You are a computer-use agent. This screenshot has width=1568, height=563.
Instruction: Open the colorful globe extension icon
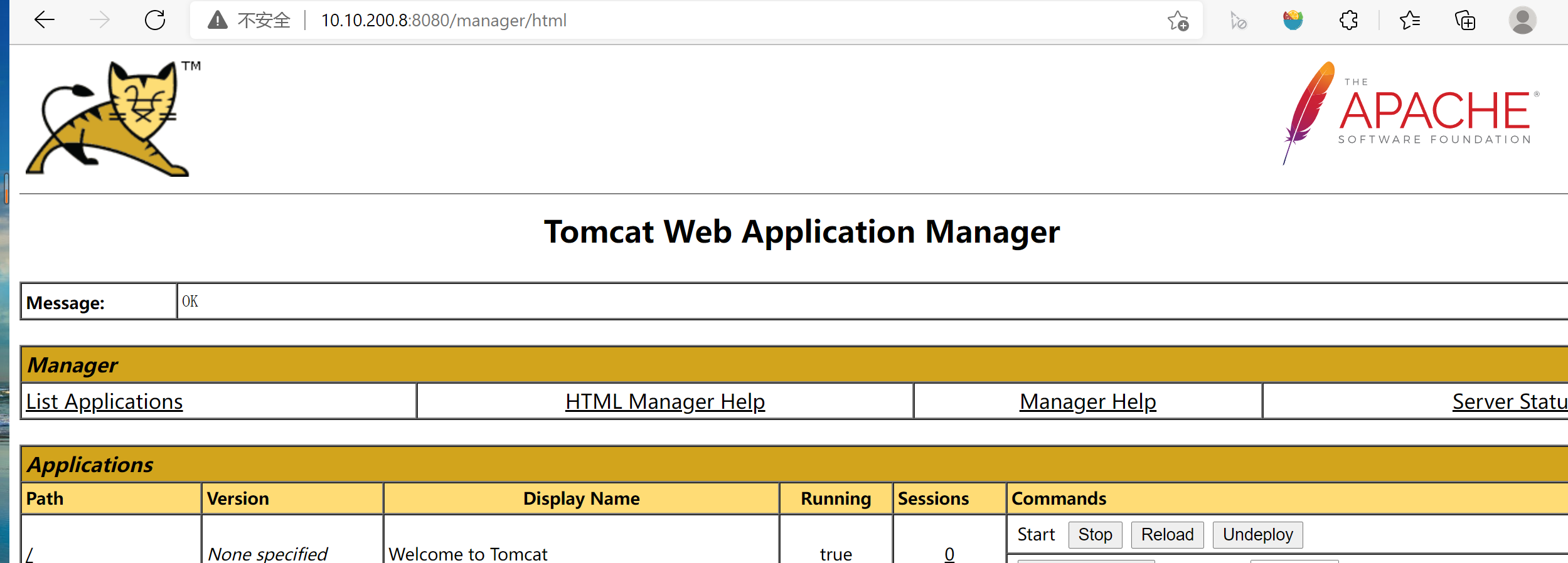pos(1293,20)
